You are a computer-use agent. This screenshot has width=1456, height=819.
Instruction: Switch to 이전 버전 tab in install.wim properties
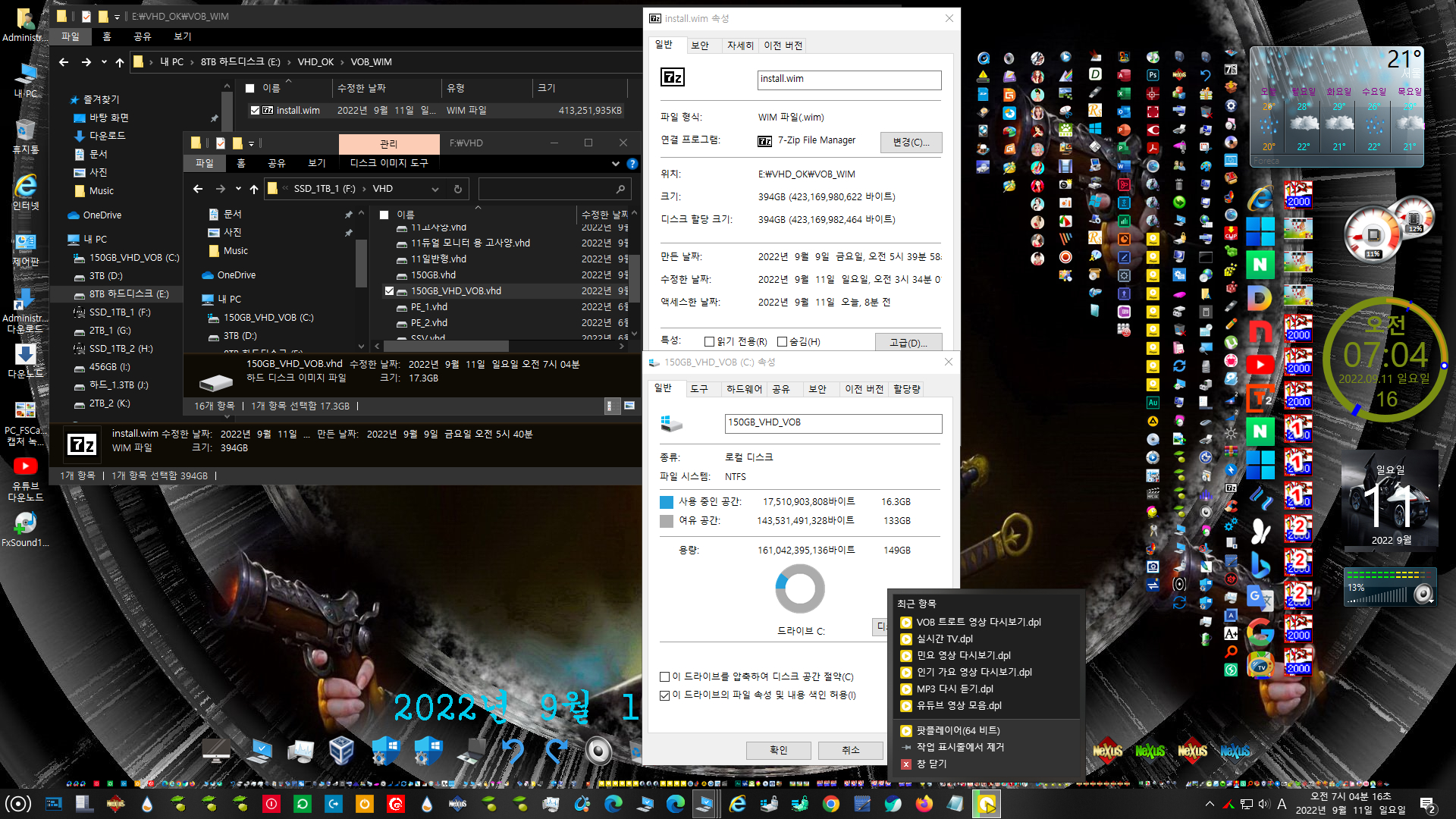point(783,45)
